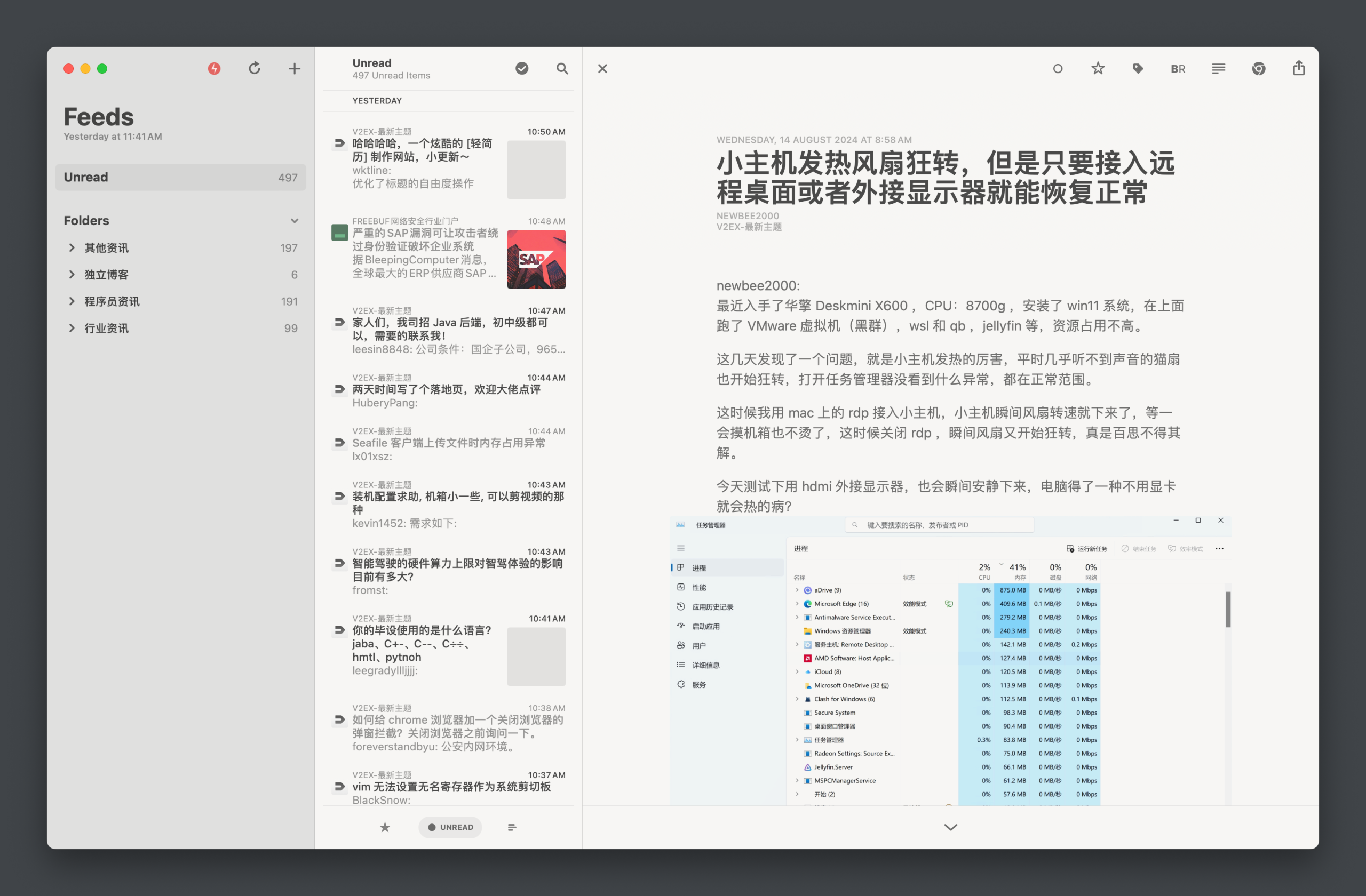Image resolution: width=1366 pixels, height=896 pixels.
Task: Click FreeBuf feed icon beside SAP article
Action: tap(340, 233)
